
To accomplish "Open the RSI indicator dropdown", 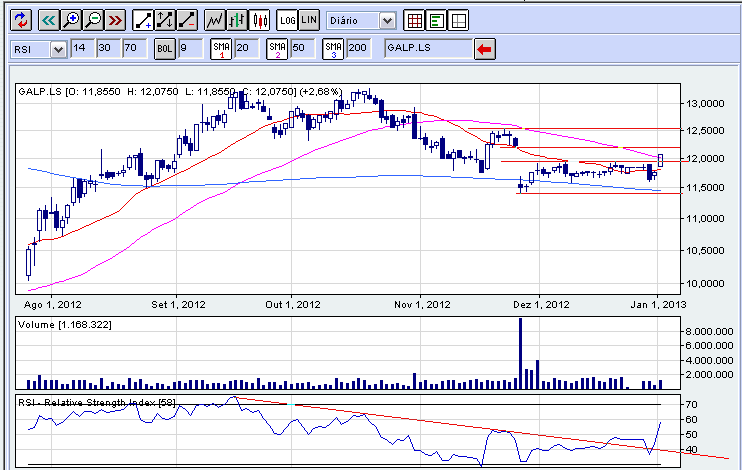I will tap(58, 49).
